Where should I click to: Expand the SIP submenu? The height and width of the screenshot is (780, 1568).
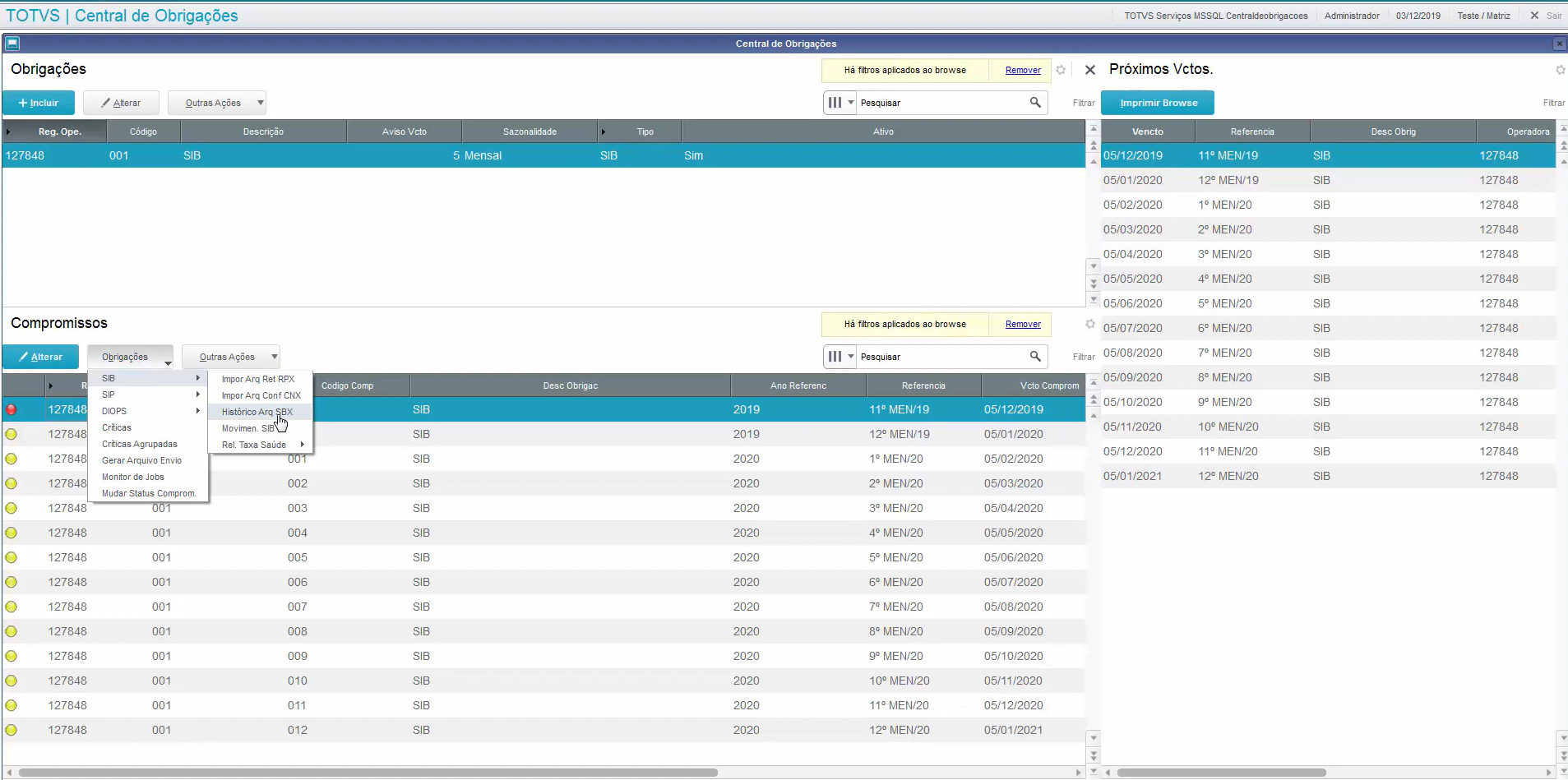coord(148,395)
